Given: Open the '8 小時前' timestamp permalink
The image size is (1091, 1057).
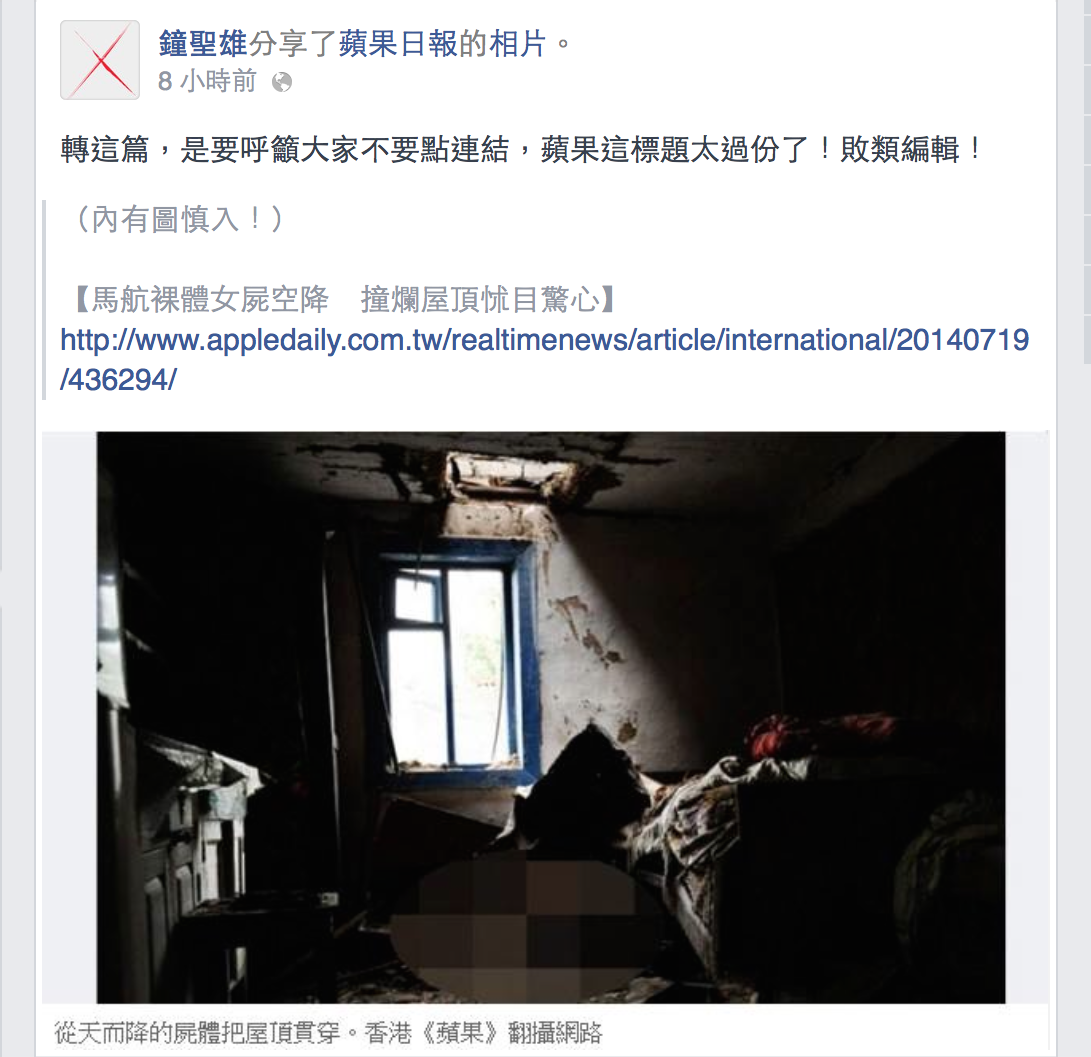Looking at the screenshot, I should coord(207,81).
